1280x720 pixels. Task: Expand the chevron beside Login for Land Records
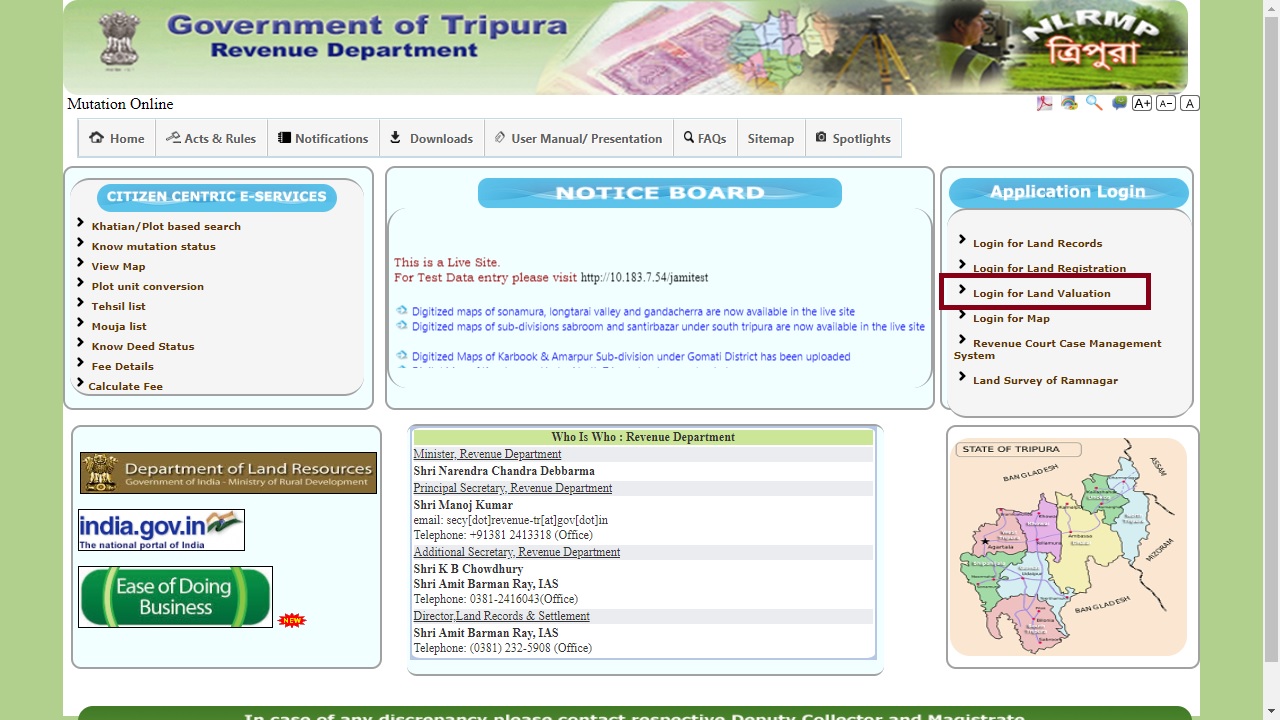[x=962, y=240]
